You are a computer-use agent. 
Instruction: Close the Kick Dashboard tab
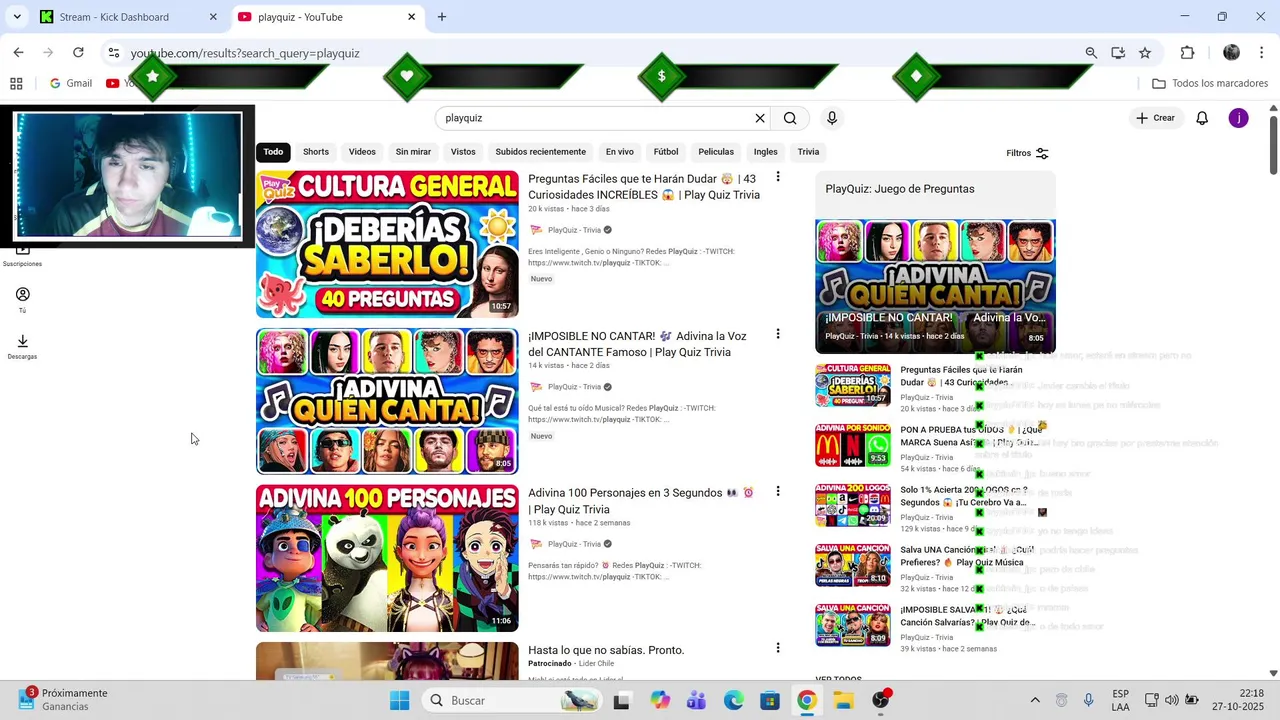[x=213, y=17]
